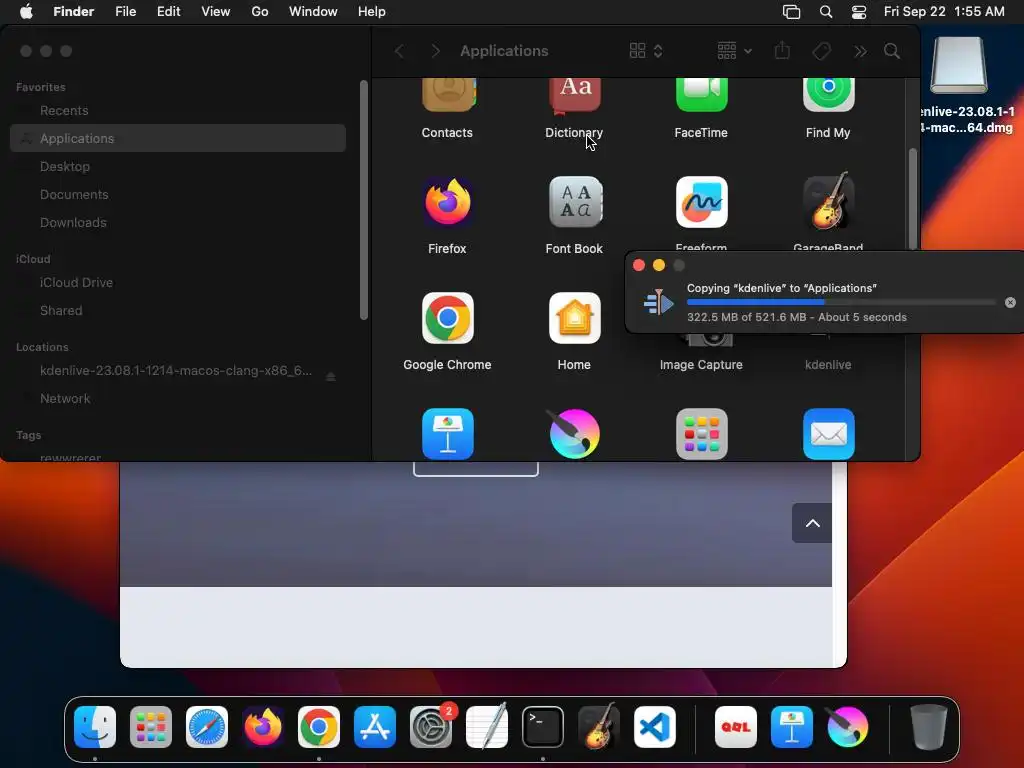1024x768 pixels.
Task: Select Firefox in the Applications folder
Action: tap(448, 202)
